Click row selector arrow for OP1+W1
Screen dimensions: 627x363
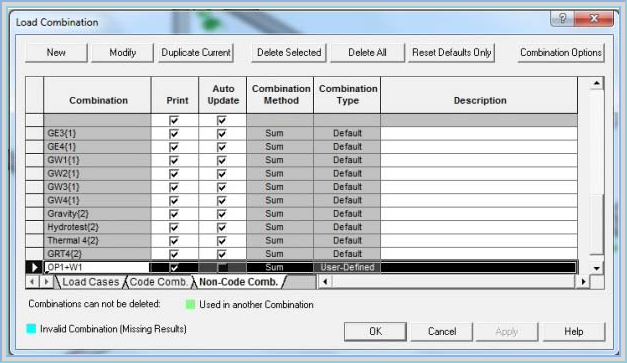pos(34,267)
